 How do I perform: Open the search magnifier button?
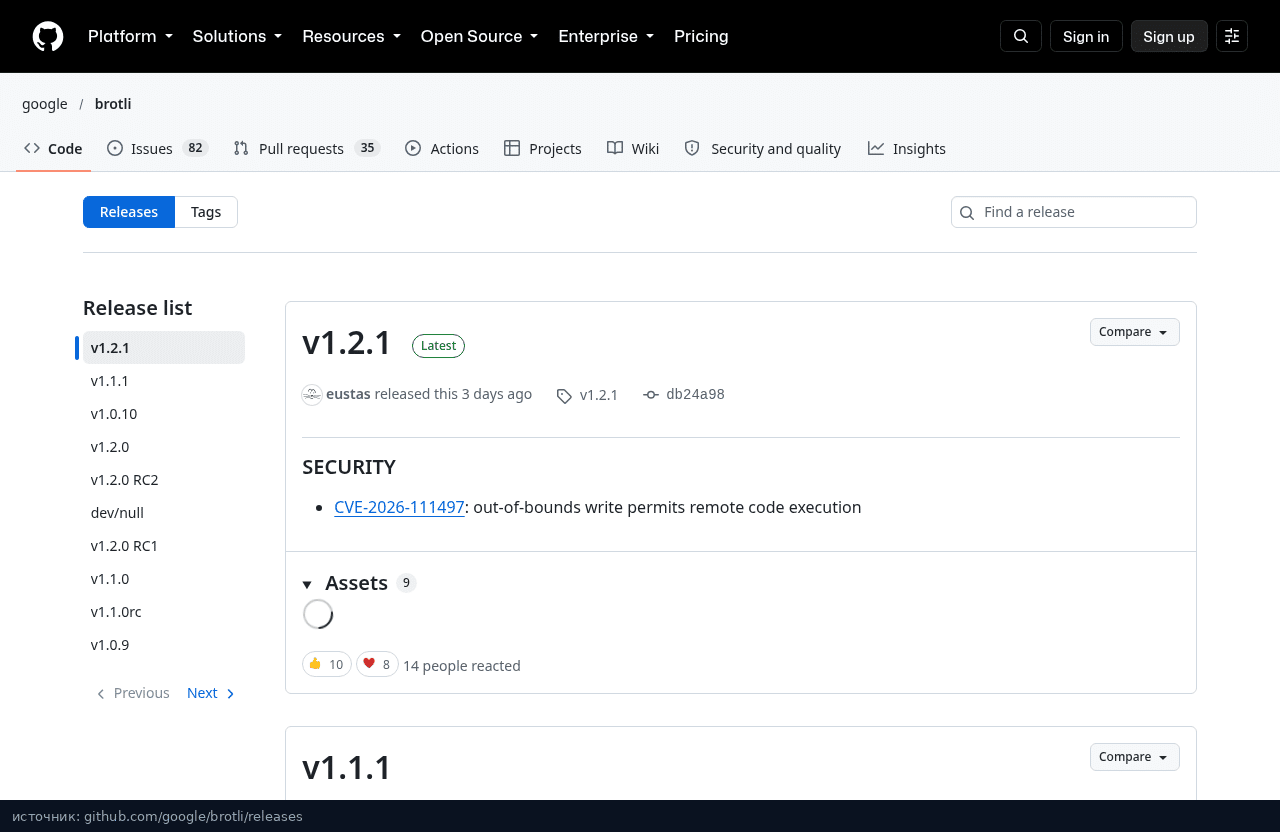[x=1021, y=36]
